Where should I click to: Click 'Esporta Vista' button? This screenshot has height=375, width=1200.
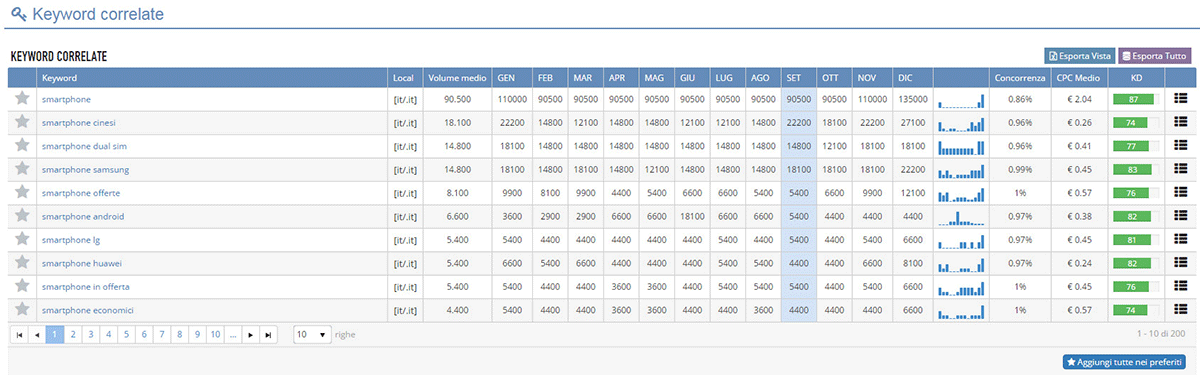point(1079,56)
